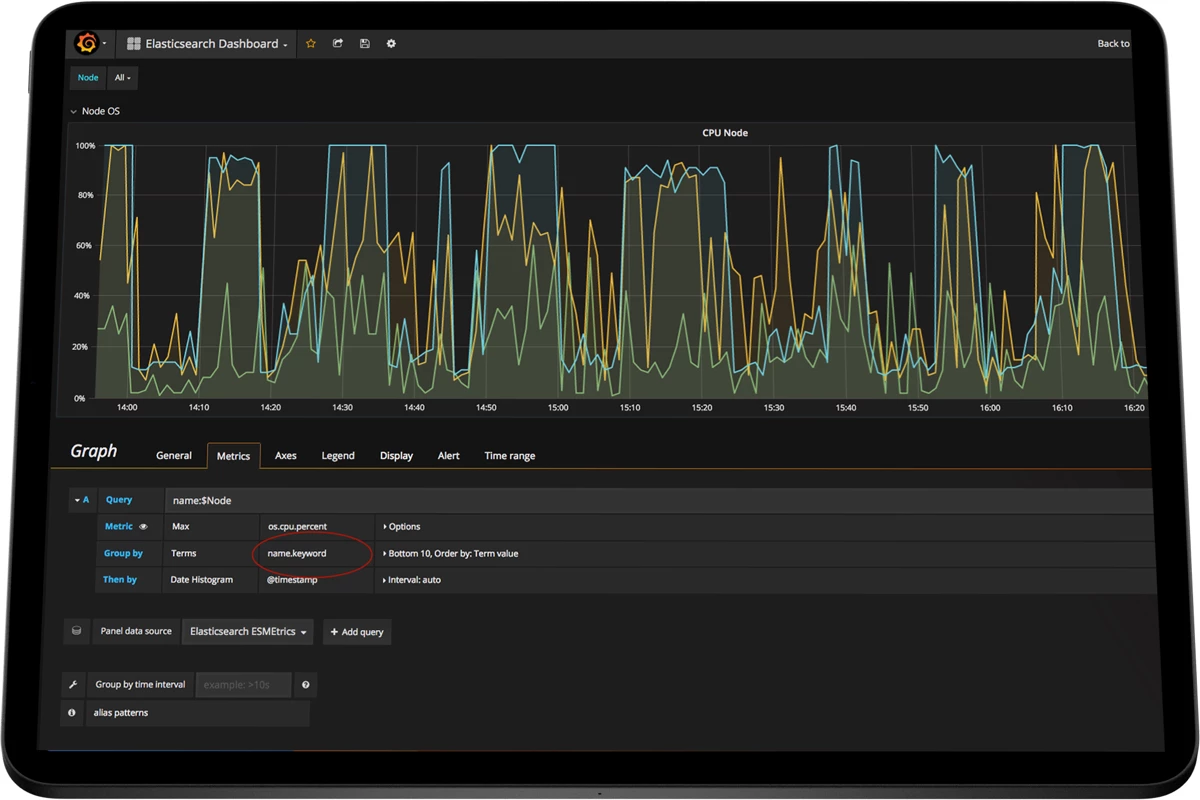This screenshot has width=1200, height=800.
Task: Click the info icon beside alias patterns
Action: click(x=72, y=713)
